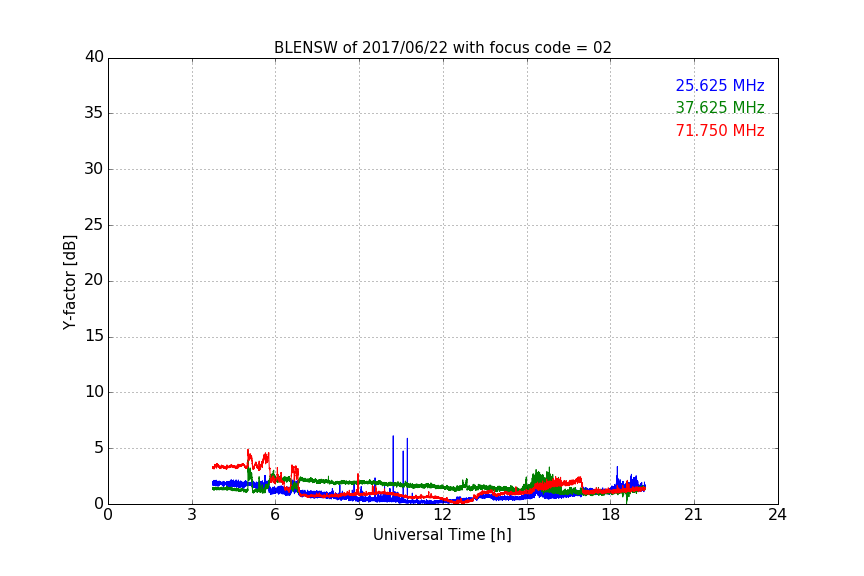
Task: Click the x-axis tick label '24'
Action: pyautogui.click(x=777, y=515)
